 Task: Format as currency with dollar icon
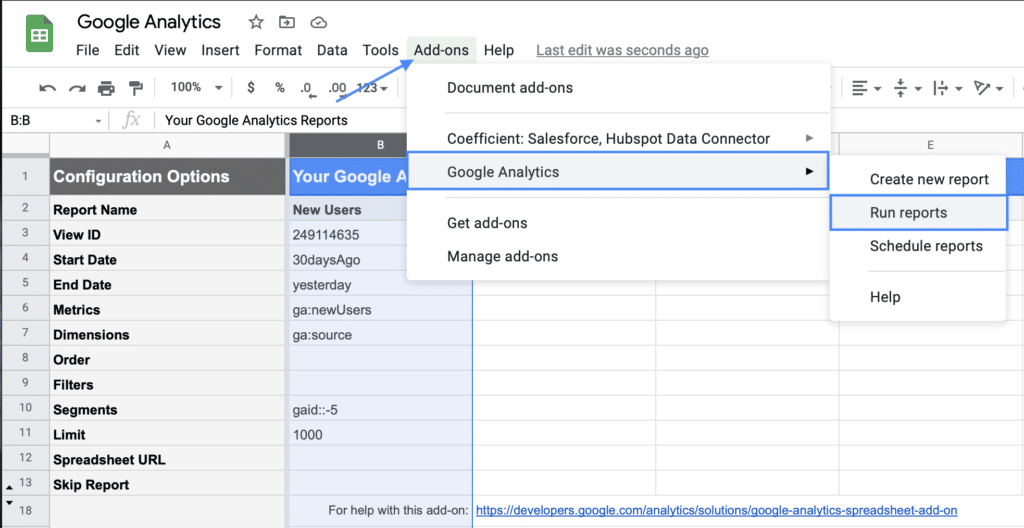251,88
